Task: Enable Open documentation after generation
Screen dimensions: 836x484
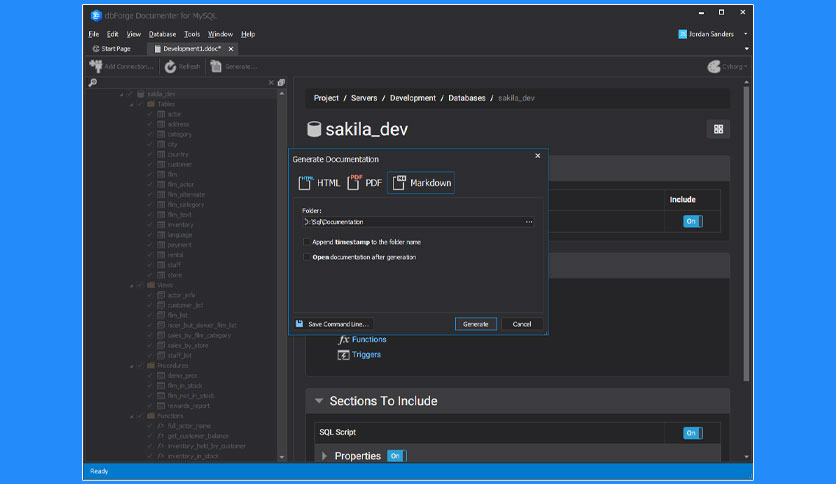Action: [306, 257]
